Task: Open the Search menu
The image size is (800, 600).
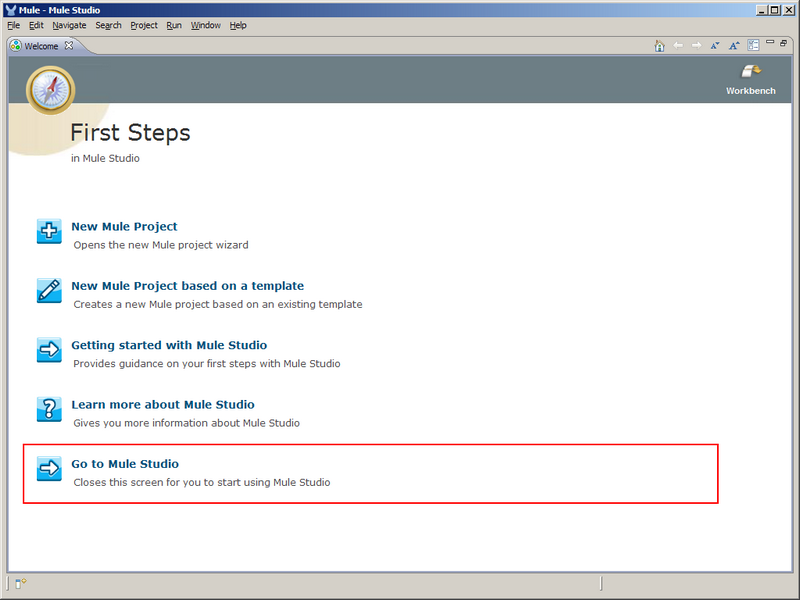Action: coord(108,25)
